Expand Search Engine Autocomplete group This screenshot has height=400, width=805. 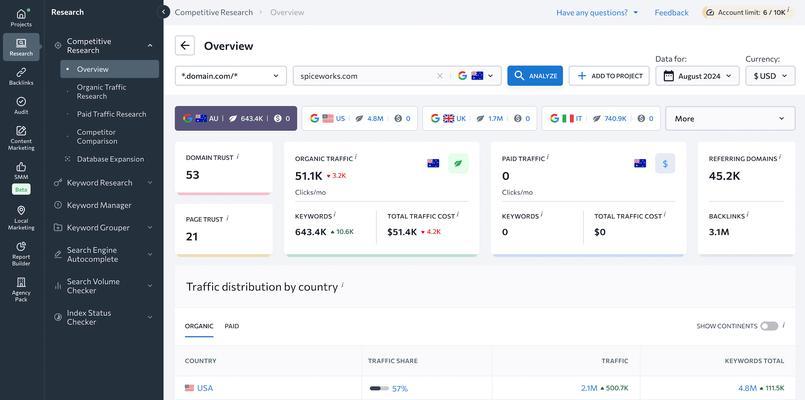pyautogui.click(x=150, y=254)
